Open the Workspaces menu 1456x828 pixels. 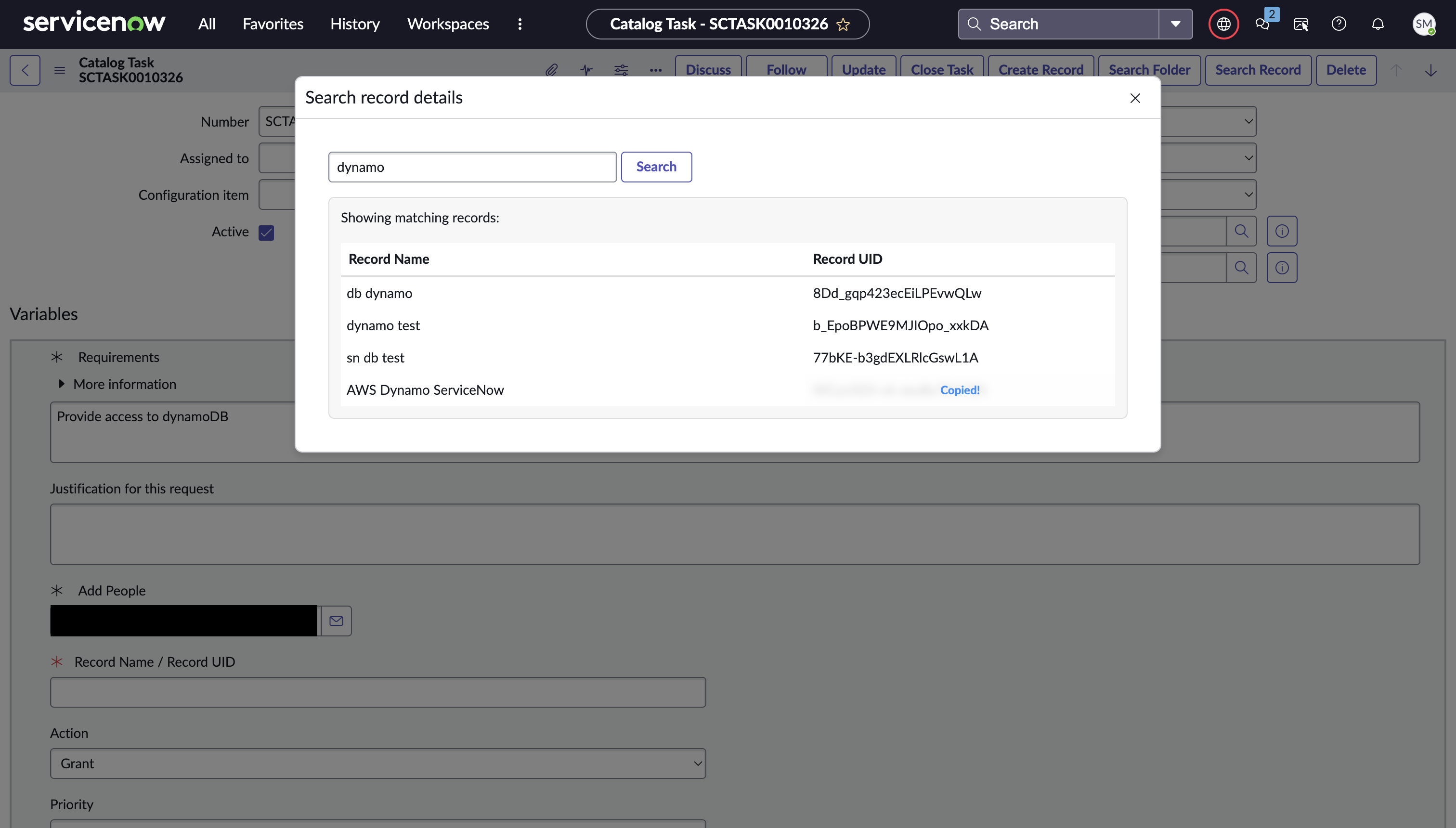click(448, 24)
